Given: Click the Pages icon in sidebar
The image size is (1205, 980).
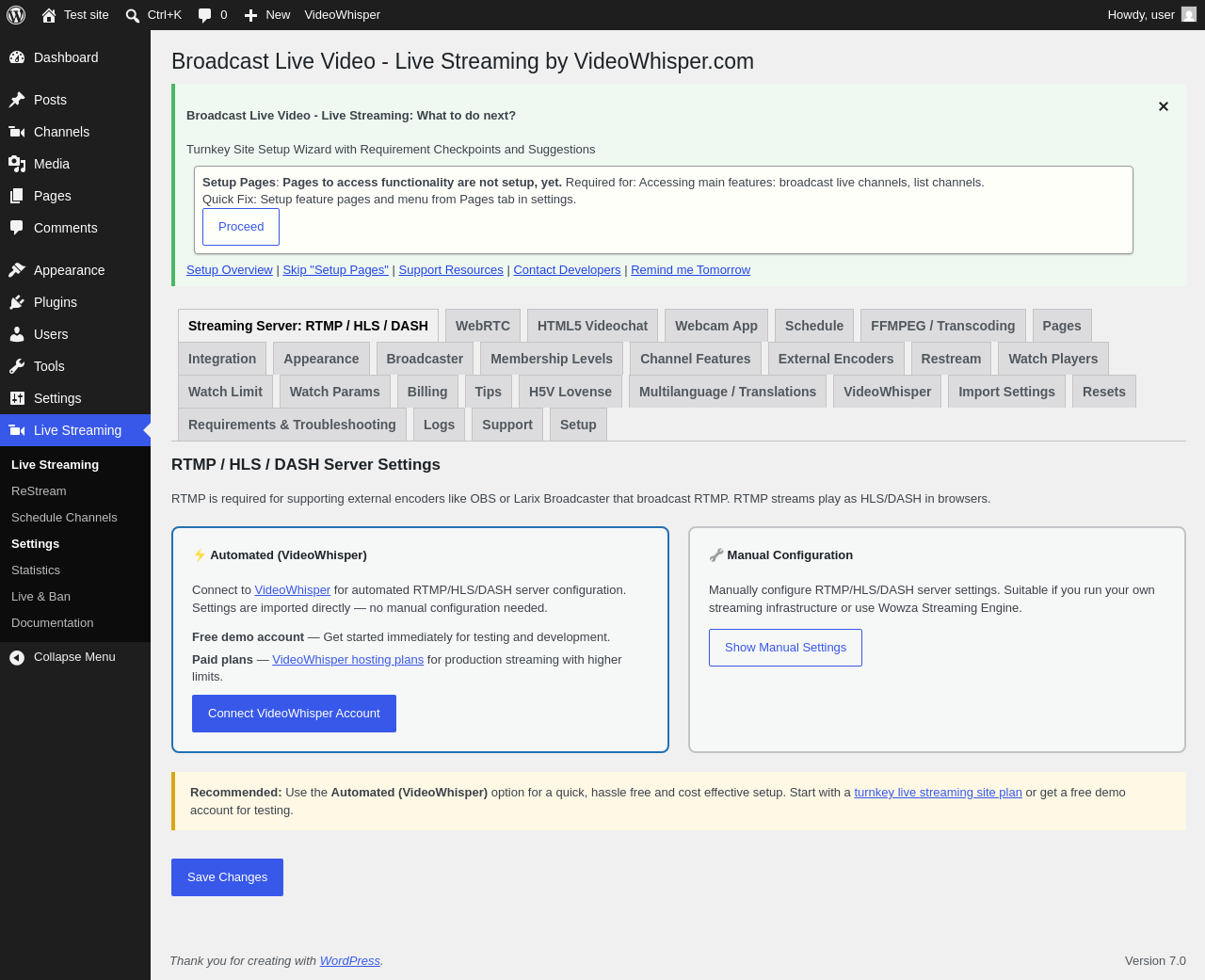Looking at the screenshot, I should coord(17,196).
